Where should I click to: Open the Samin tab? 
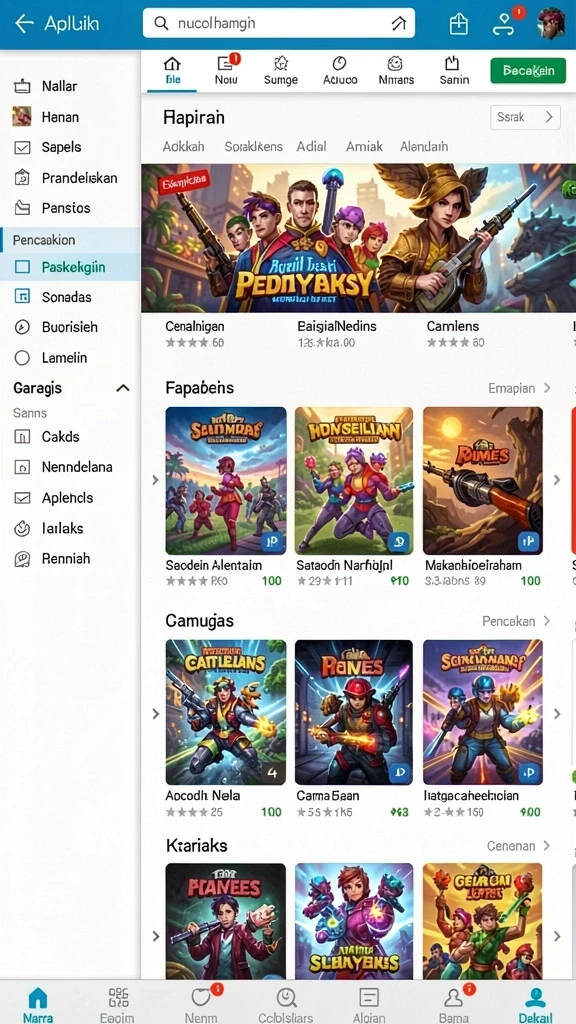453,71
